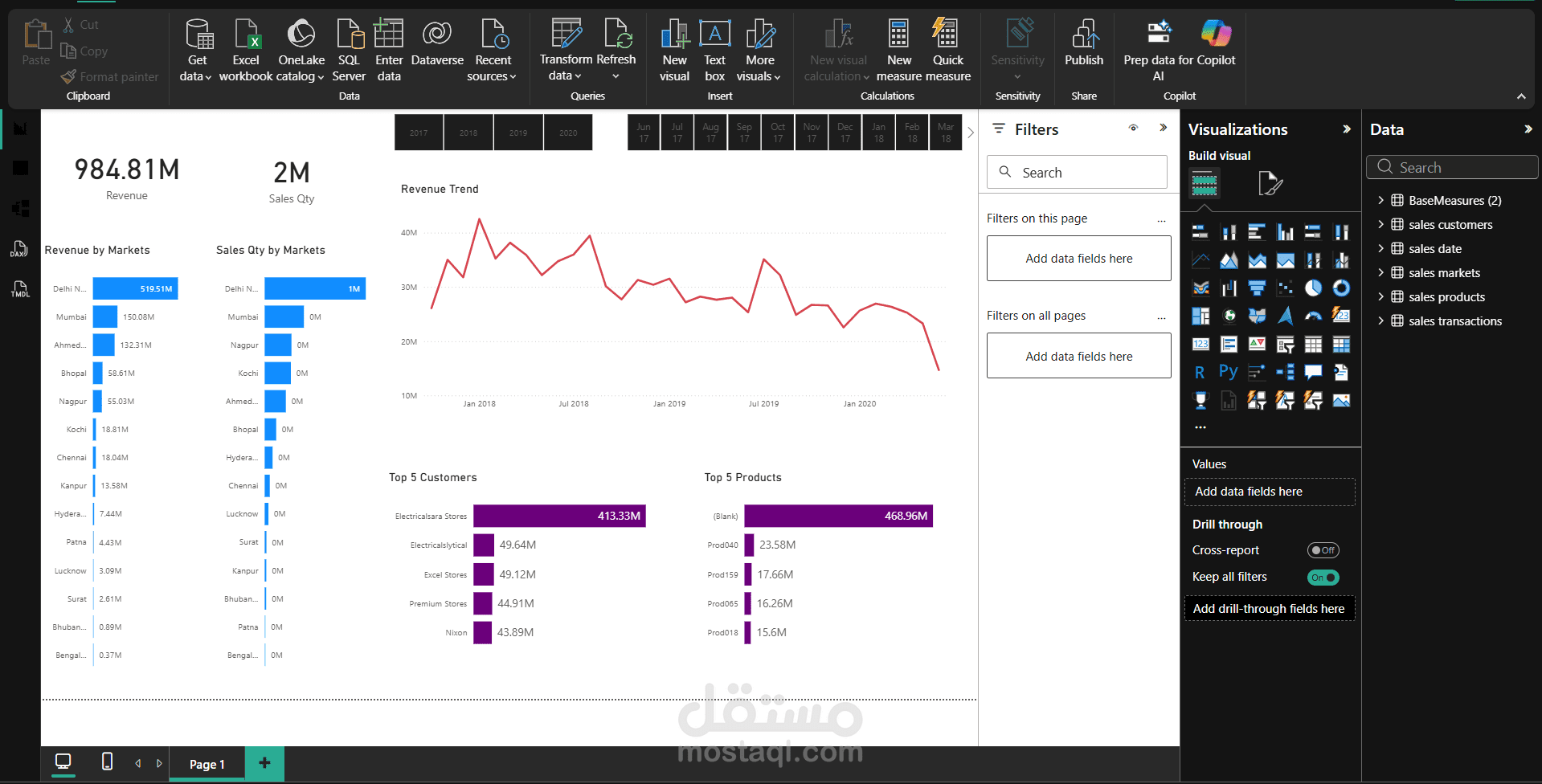The image size is (1542, 784).
Task: Open Filters on this page options
Action: click(x=1161, y=220)
